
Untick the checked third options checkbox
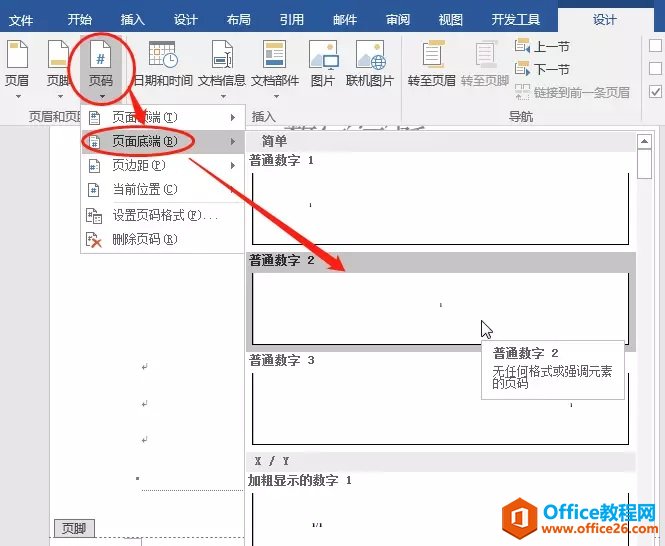coord(655,92)
